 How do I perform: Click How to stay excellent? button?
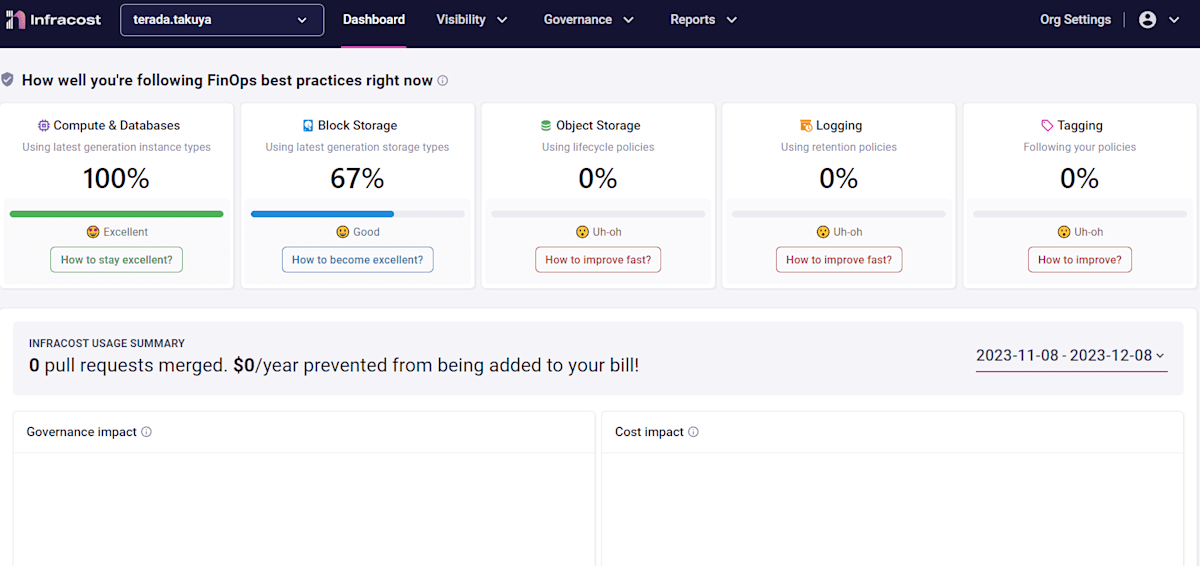[x=117, y=260]
